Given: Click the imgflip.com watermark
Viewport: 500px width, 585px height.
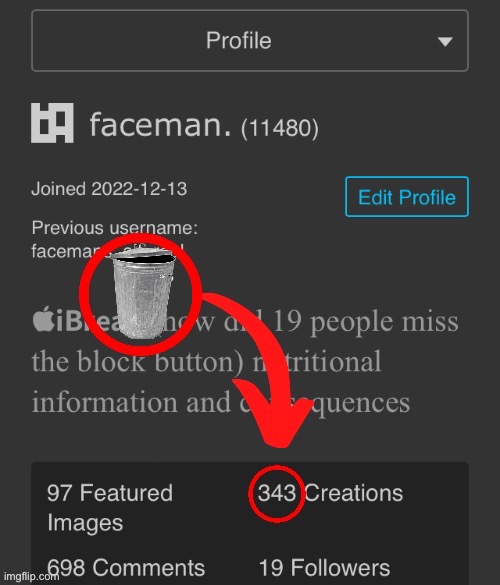Looking at the screenshot, I should tap(31, 576).
